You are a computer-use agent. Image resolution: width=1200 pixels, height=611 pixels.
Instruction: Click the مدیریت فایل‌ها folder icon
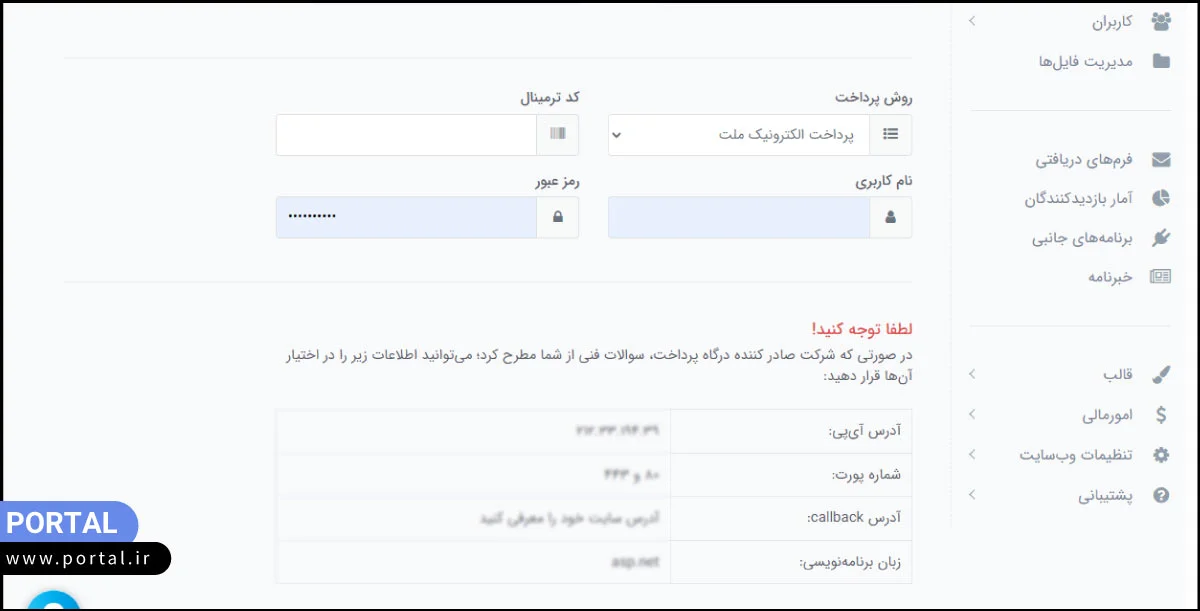tap(1160, 60)
